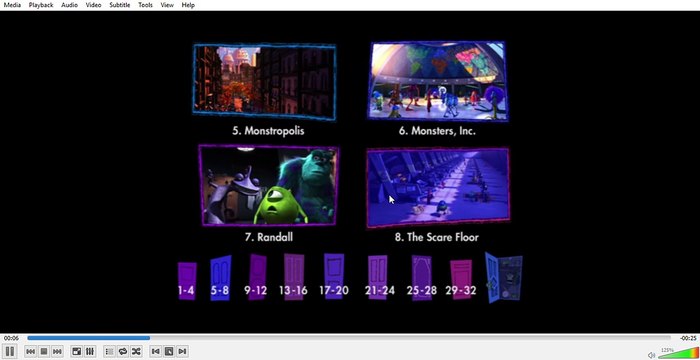Image resolution: width=700 pixels, height=360 pixels.
Task: Pause playback with the pause button
Action: click(10, 352)
